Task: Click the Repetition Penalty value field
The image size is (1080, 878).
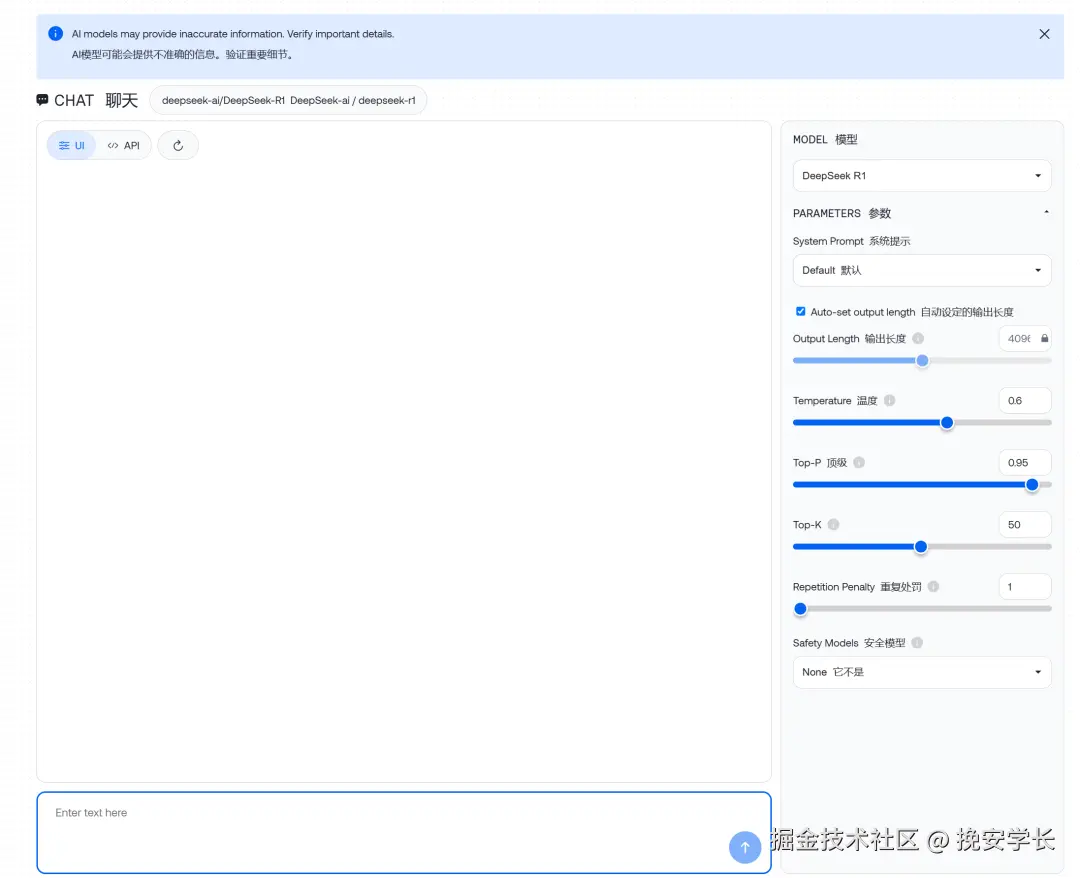Action: pyautogui.click(x=1025, y=586)
